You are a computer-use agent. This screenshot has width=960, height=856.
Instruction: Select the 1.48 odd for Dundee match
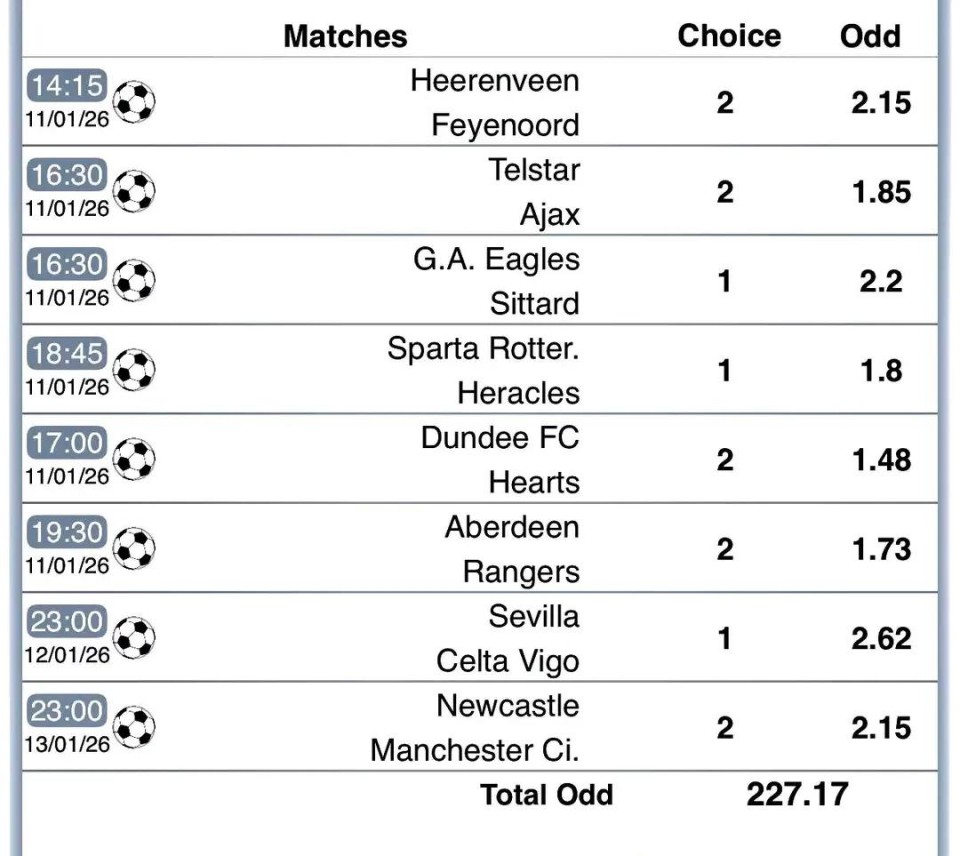tap(881, 460)
